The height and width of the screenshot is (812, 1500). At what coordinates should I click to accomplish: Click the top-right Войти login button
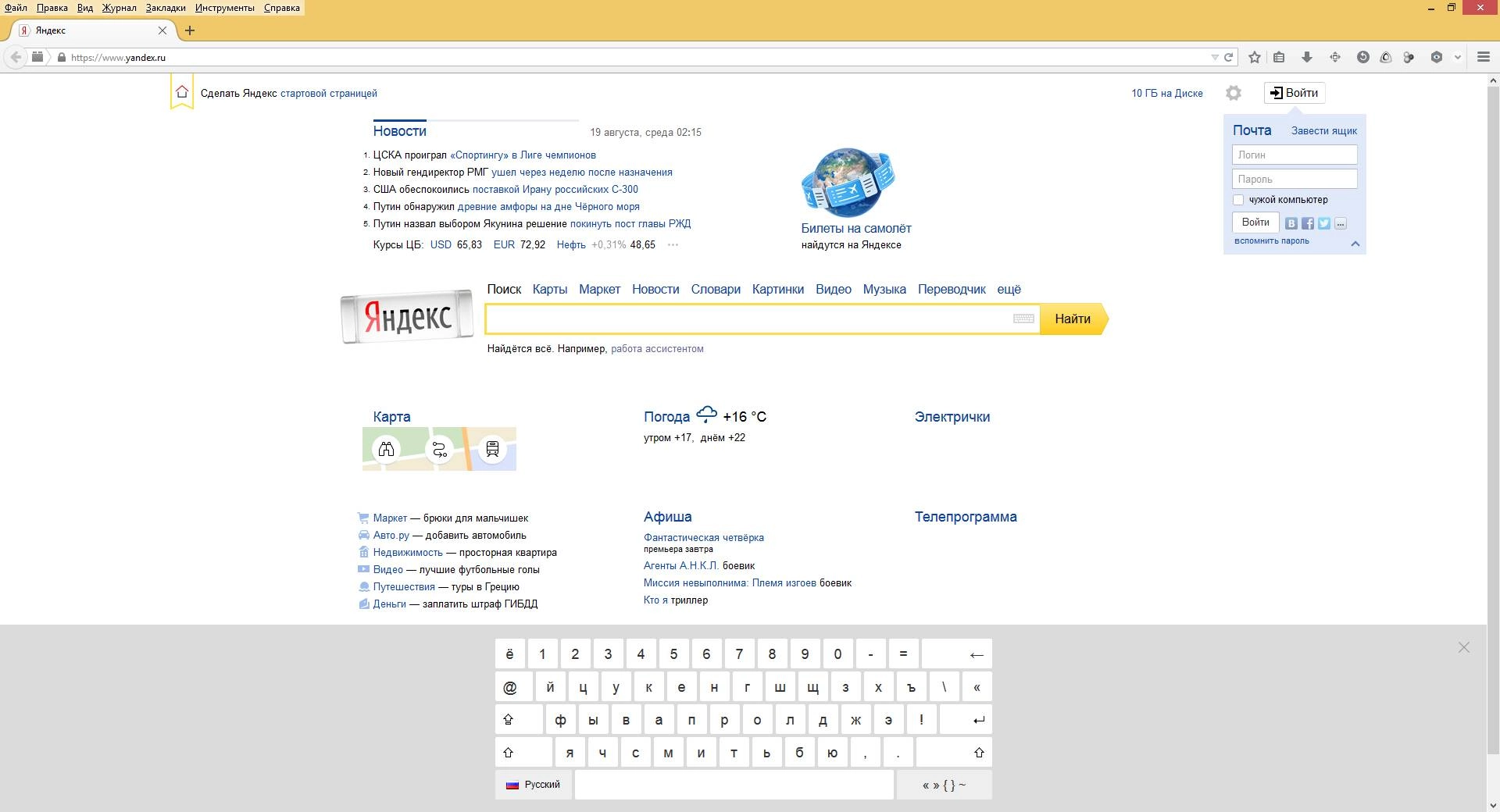point(1295,93)
